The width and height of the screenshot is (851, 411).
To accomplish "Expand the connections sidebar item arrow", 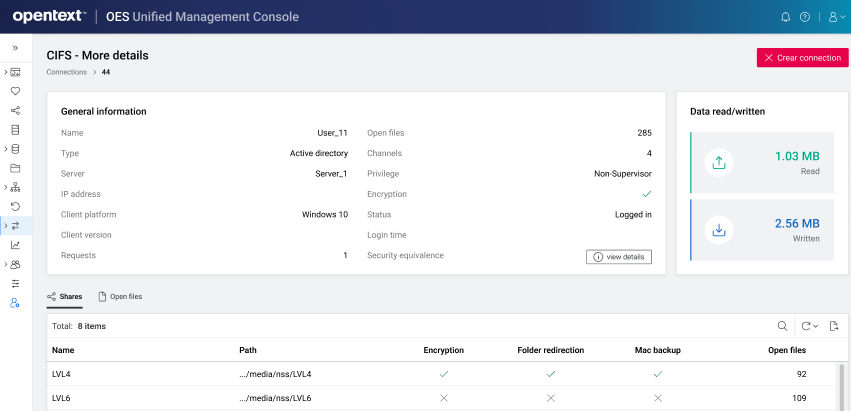I will [x=5, y=226].
